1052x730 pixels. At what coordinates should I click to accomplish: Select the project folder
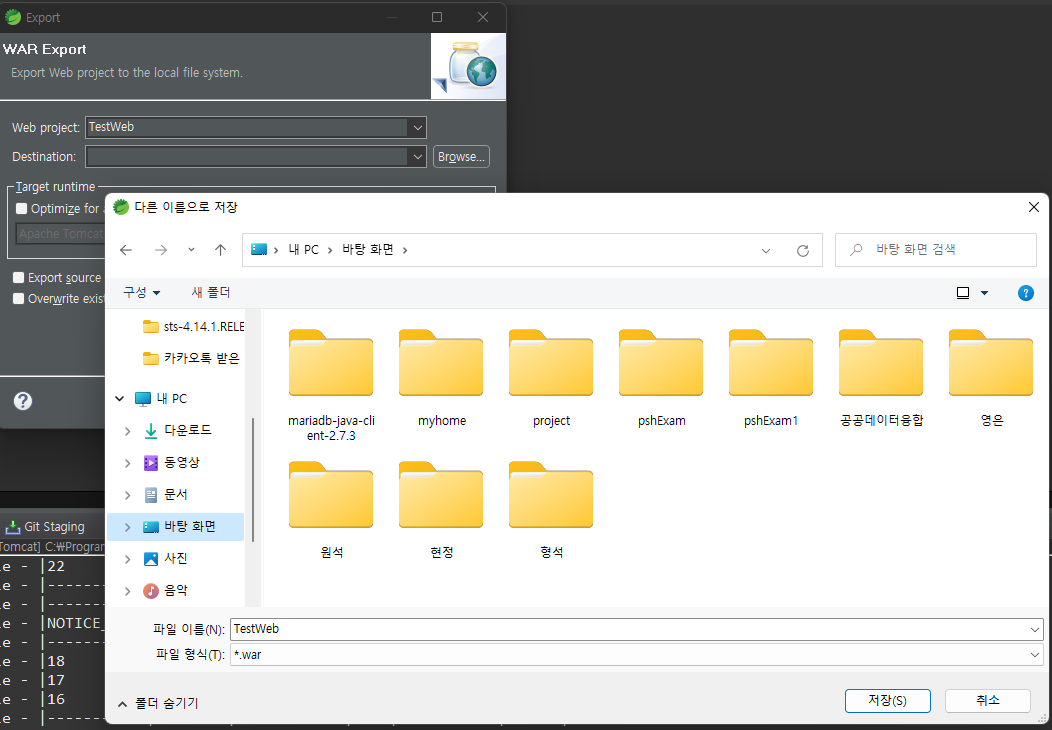pyautogui.click(x=551, y=379)
